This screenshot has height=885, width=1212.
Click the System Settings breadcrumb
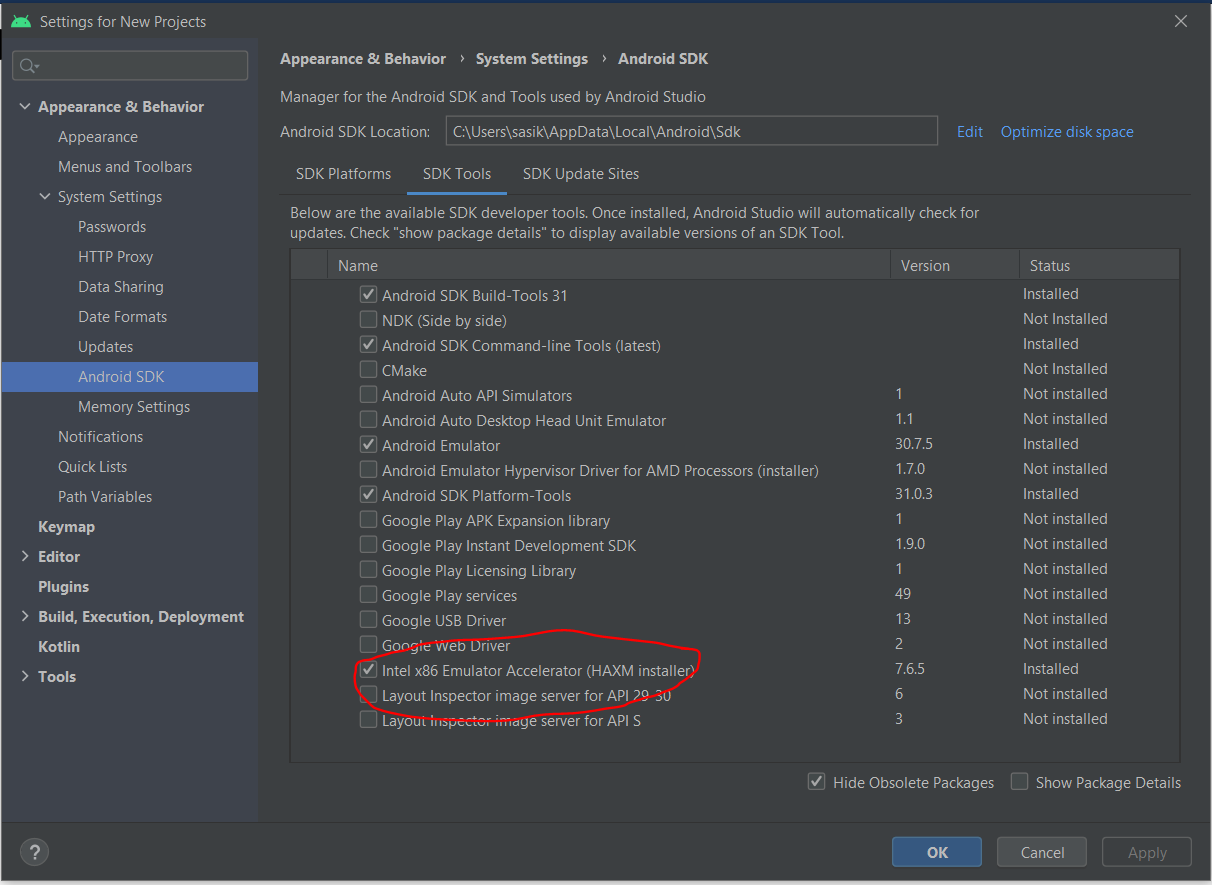532,59
